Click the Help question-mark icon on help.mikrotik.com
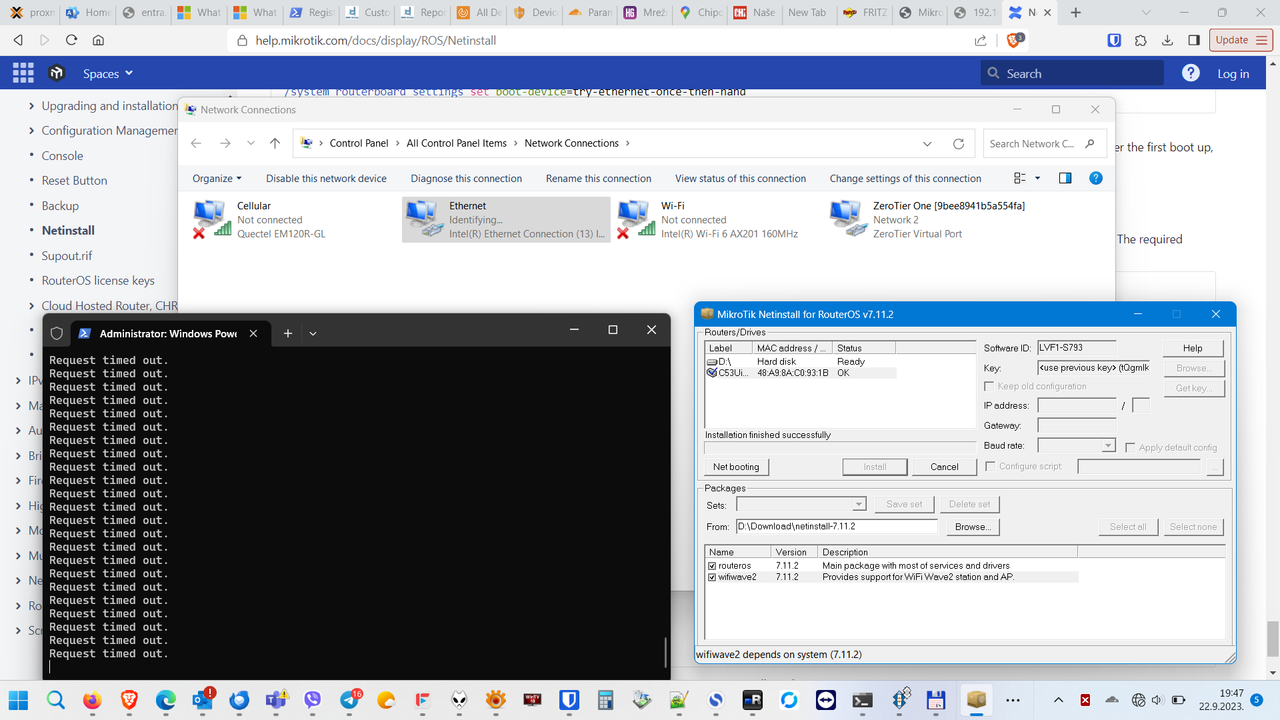The height and width of the screenshot is (720, 1280). pos(1190,73)
